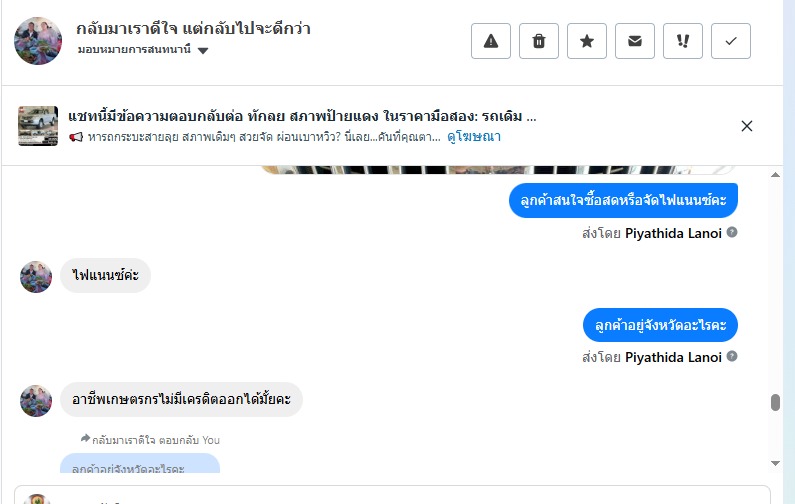The image size is (795, 504).
Task: Click the scrollbar down arrow
Action: (x=775, y=463)
